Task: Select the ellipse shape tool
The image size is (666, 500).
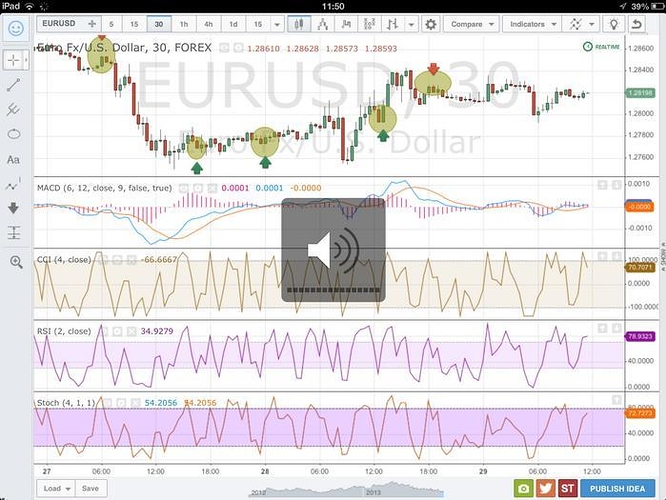Action: (14, 134)
